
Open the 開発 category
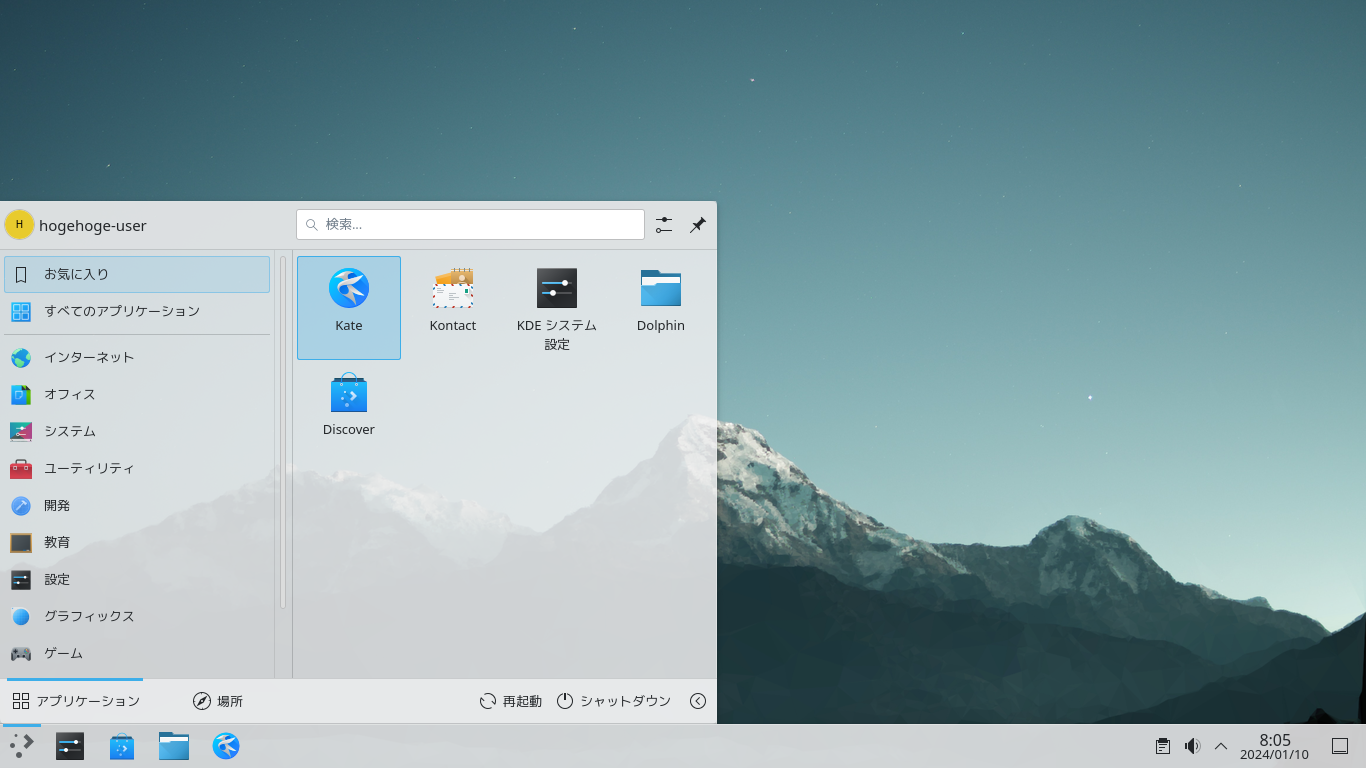137,505
